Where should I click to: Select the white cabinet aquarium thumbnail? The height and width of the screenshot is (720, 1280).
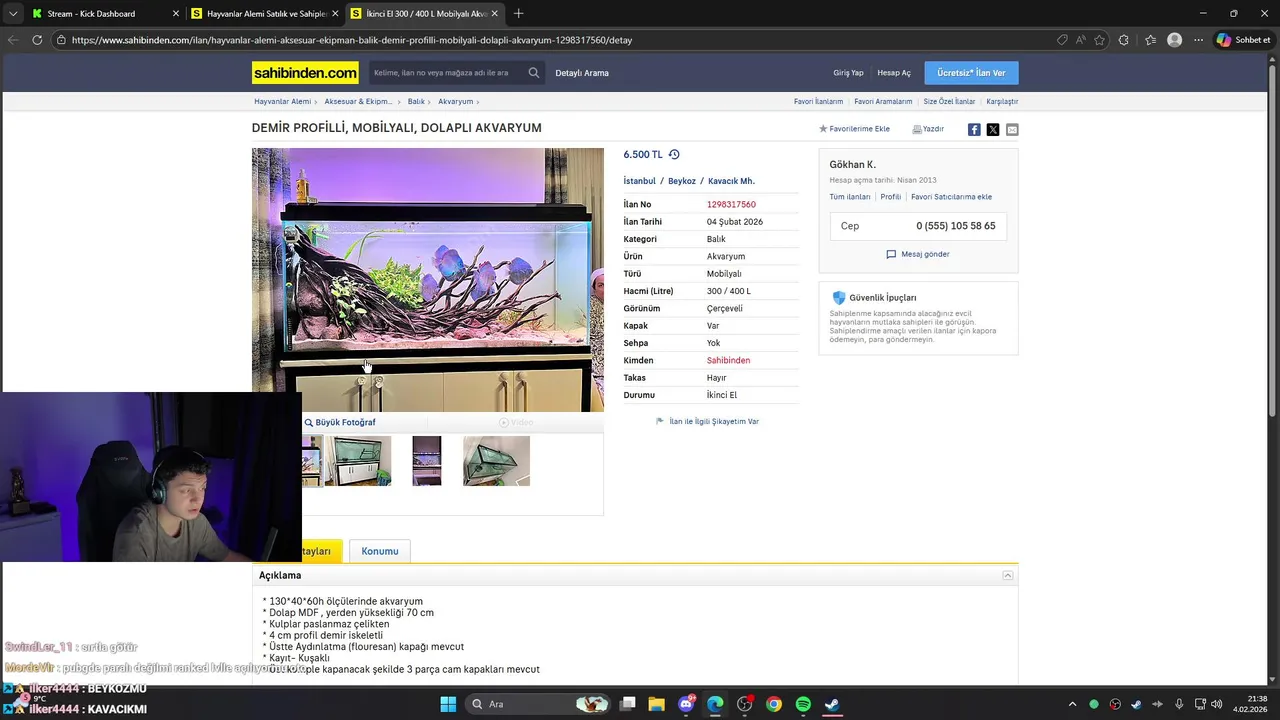pyautogui.click(x=358, y=461)
